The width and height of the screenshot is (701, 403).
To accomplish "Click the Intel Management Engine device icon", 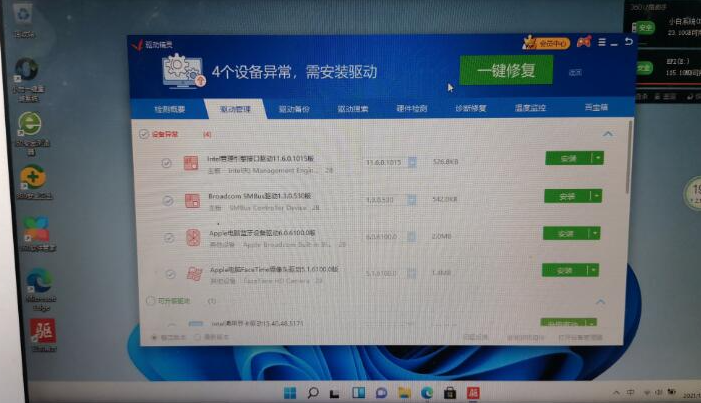I will click(x=190, y=163).
